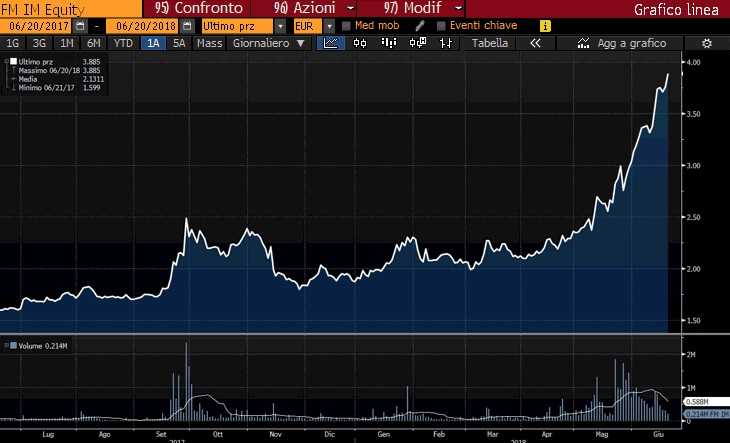This screenshot has width=730, height=443.
Task: Click the 2.50 price axis label
Action: click(x=693, y=217)
